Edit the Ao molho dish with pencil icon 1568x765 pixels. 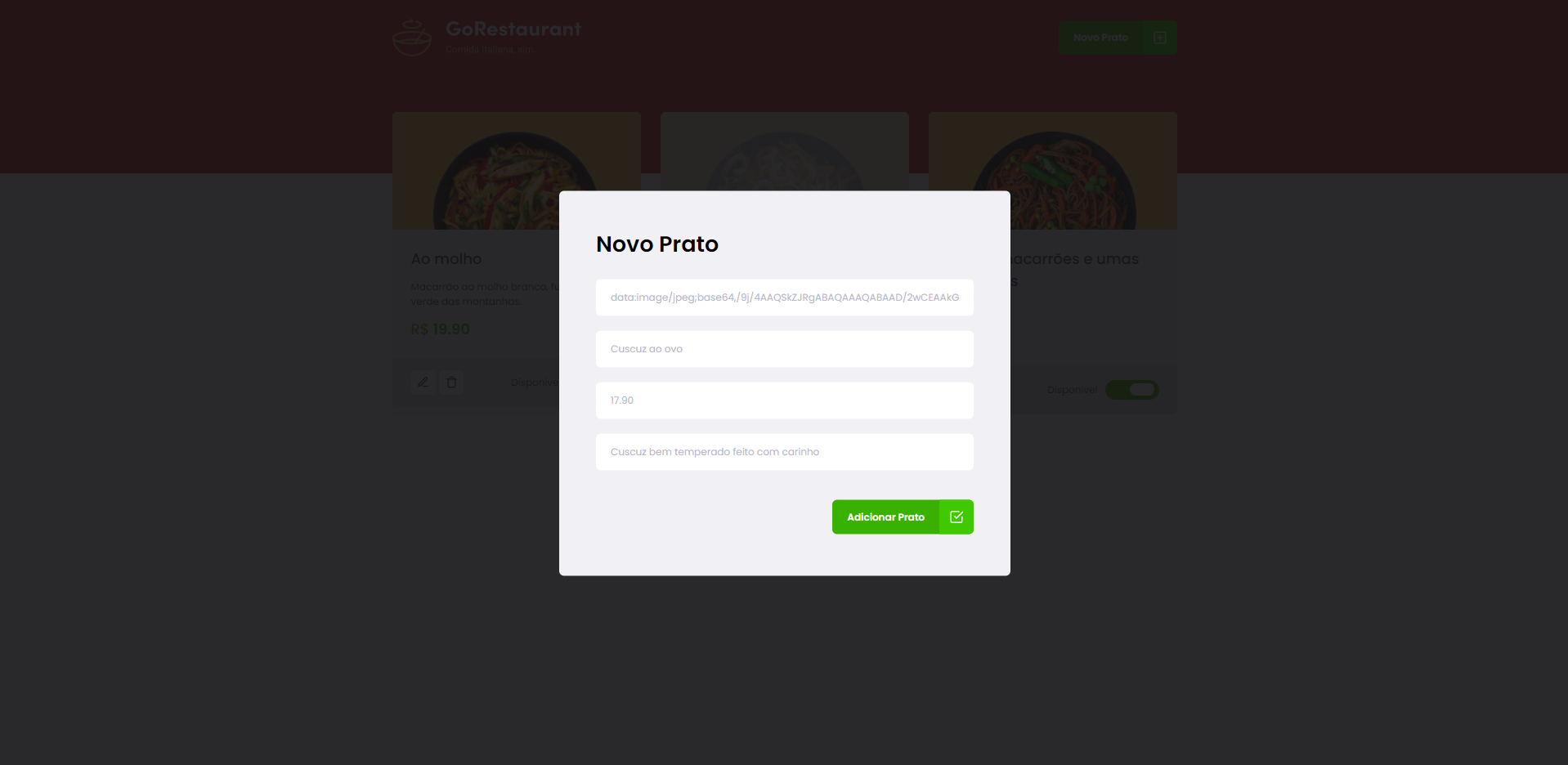pyautogui.click(x=423, y=382)
